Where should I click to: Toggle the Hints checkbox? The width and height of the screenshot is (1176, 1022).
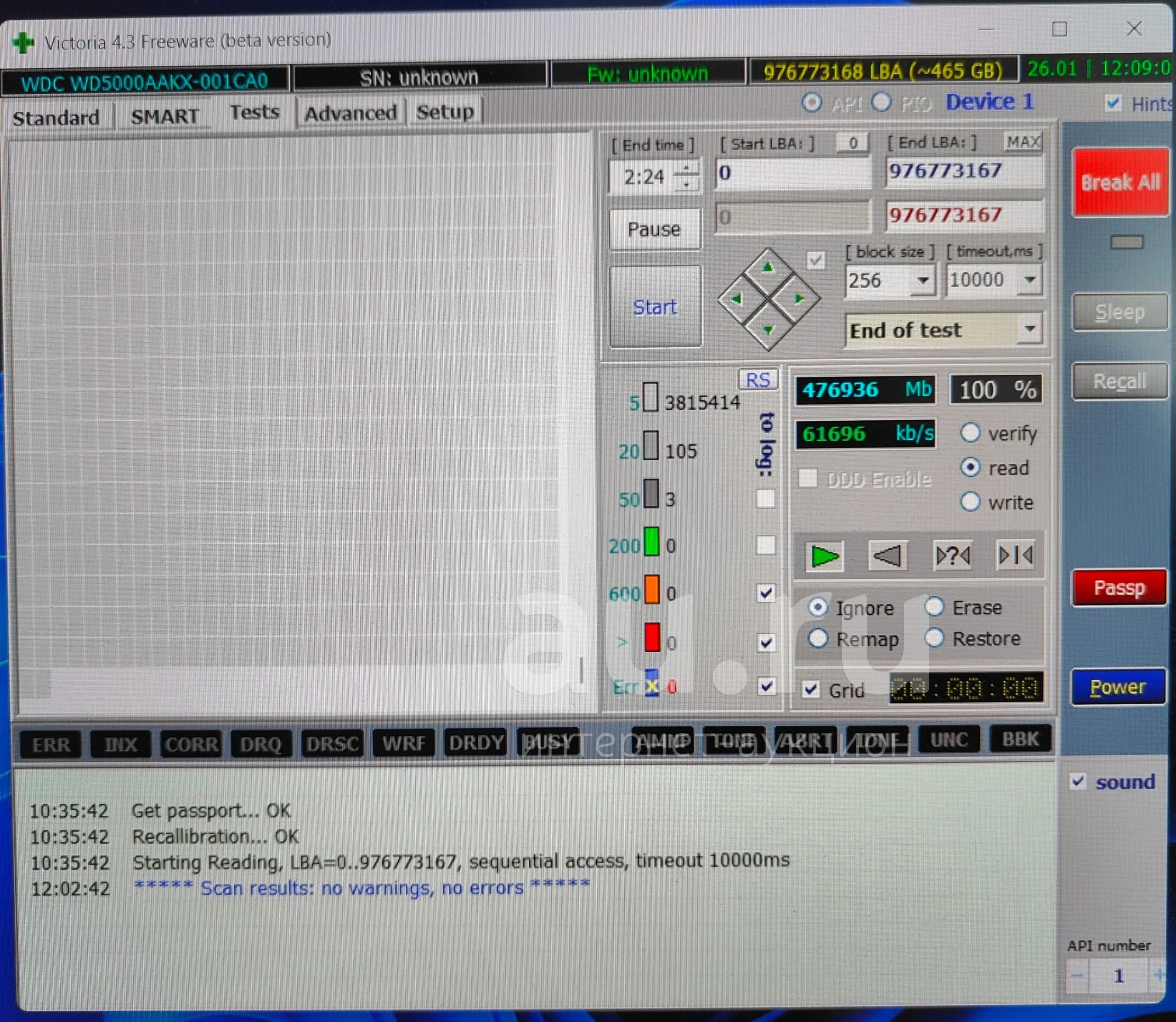click(x=1113, y=103)
